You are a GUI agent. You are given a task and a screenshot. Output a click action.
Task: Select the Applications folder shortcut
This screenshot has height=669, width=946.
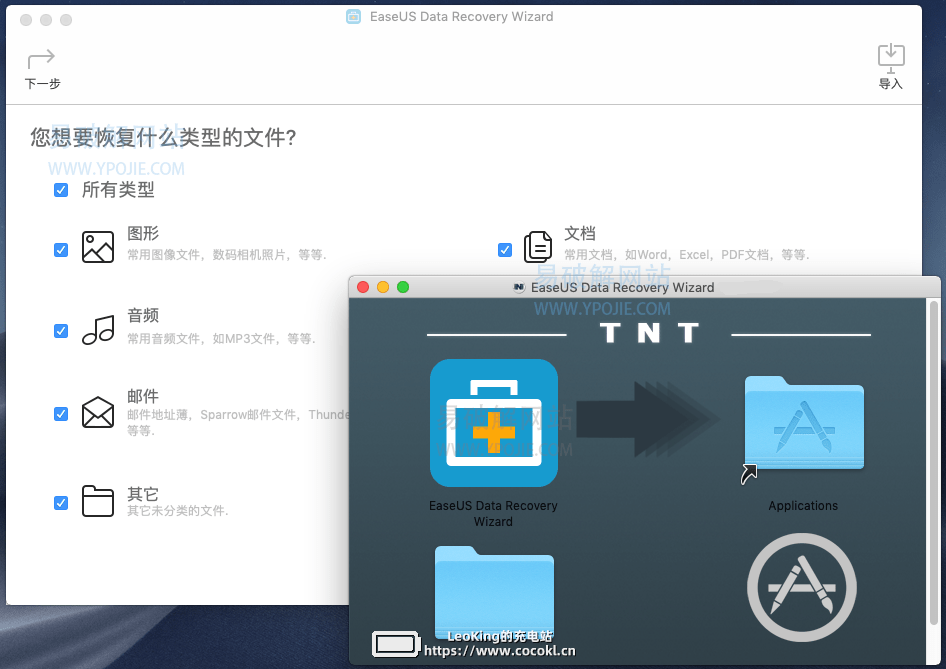click(x=804, y=423)
